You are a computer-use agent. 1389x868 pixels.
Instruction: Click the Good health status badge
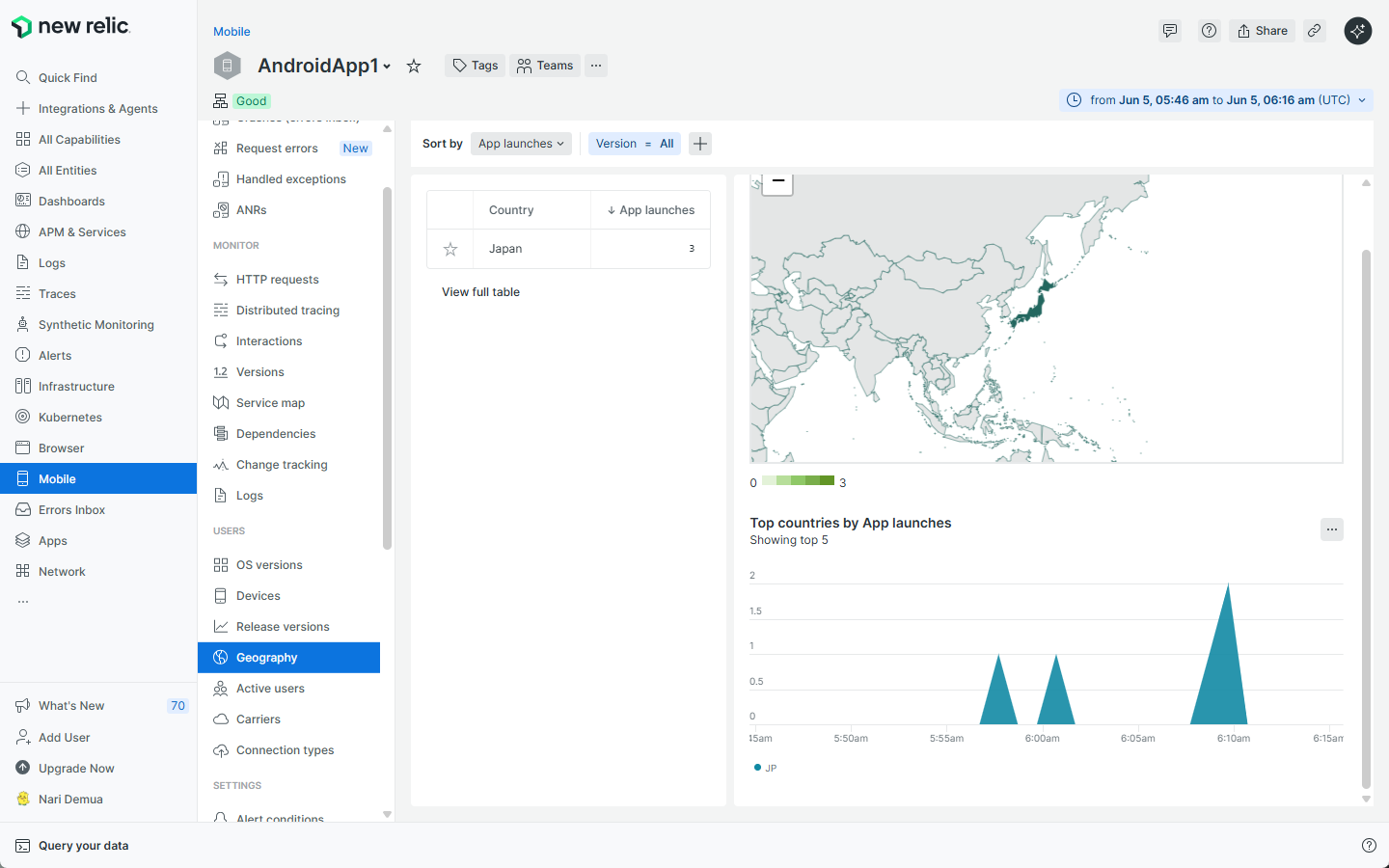click(251, 101)
